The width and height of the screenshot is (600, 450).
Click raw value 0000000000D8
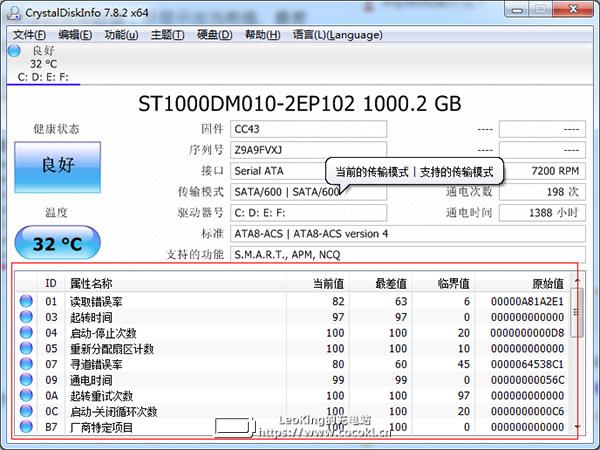pos(527,333)
